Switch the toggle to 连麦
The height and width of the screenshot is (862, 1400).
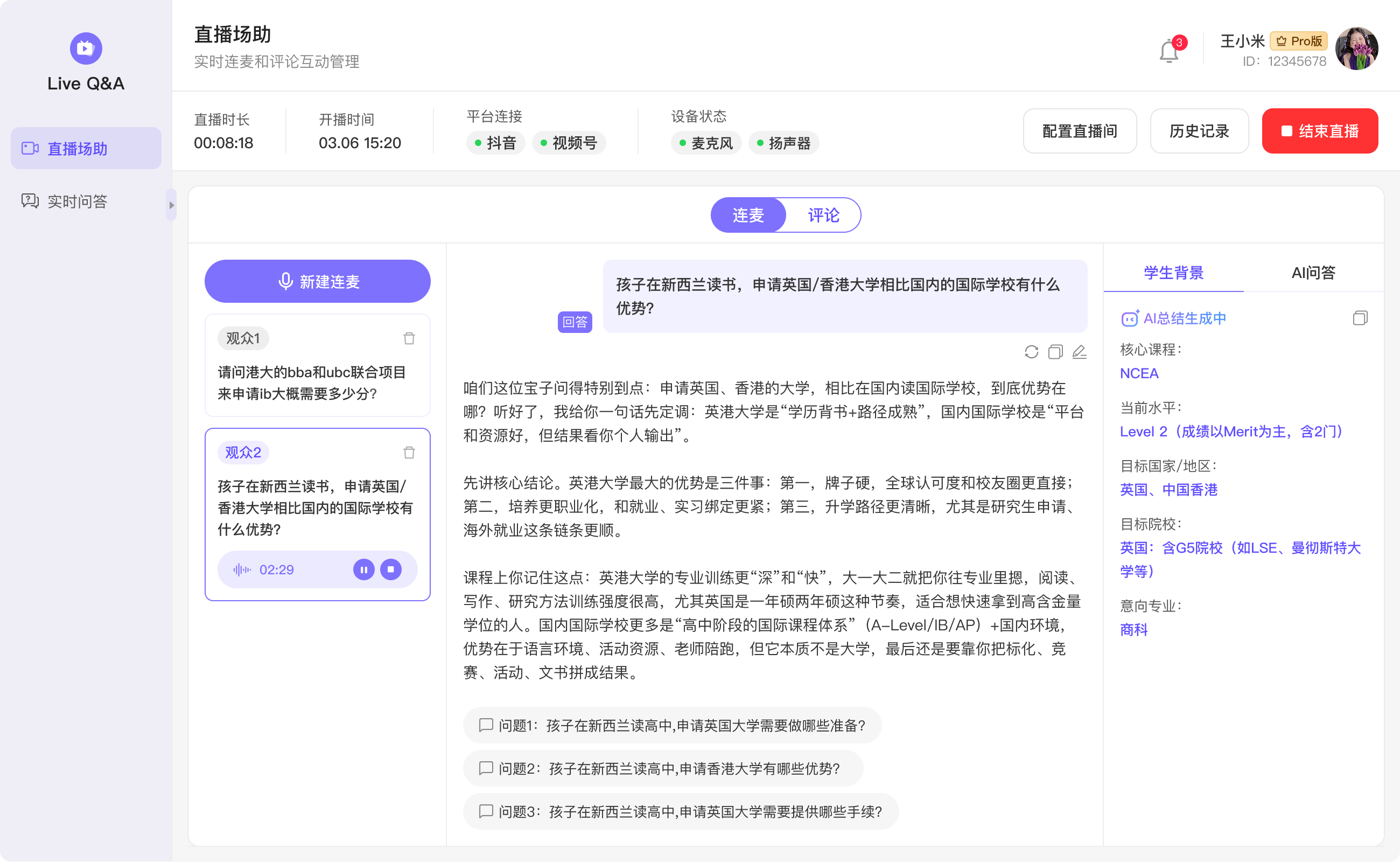pyautogui.click(x=748, y=215)
